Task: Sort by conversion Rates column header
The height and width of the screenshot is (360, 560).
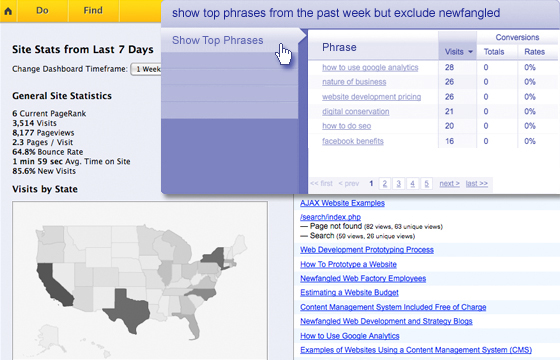Action: (x=534, y=52)
